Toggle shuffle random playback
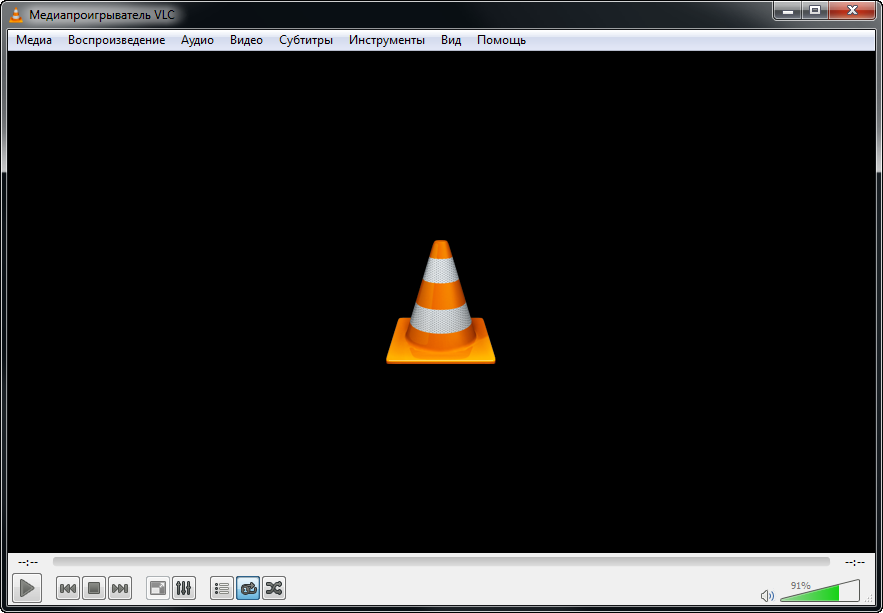This screenshot has height=613, width=883. click(274, 588)
